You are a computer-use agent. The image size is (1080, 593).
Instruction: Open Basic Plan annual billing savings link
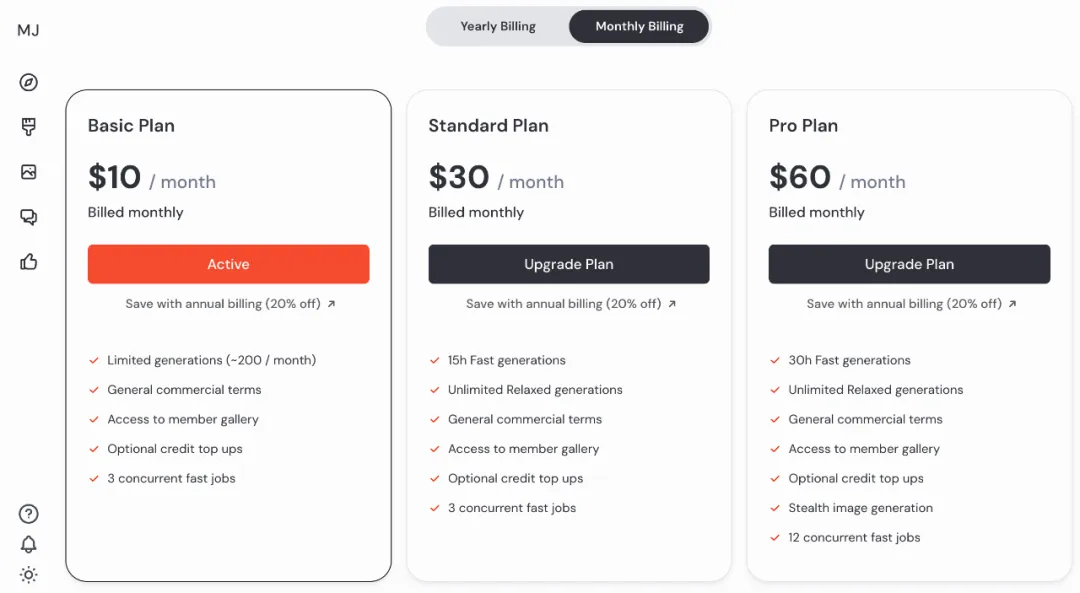tap(230, 304)
